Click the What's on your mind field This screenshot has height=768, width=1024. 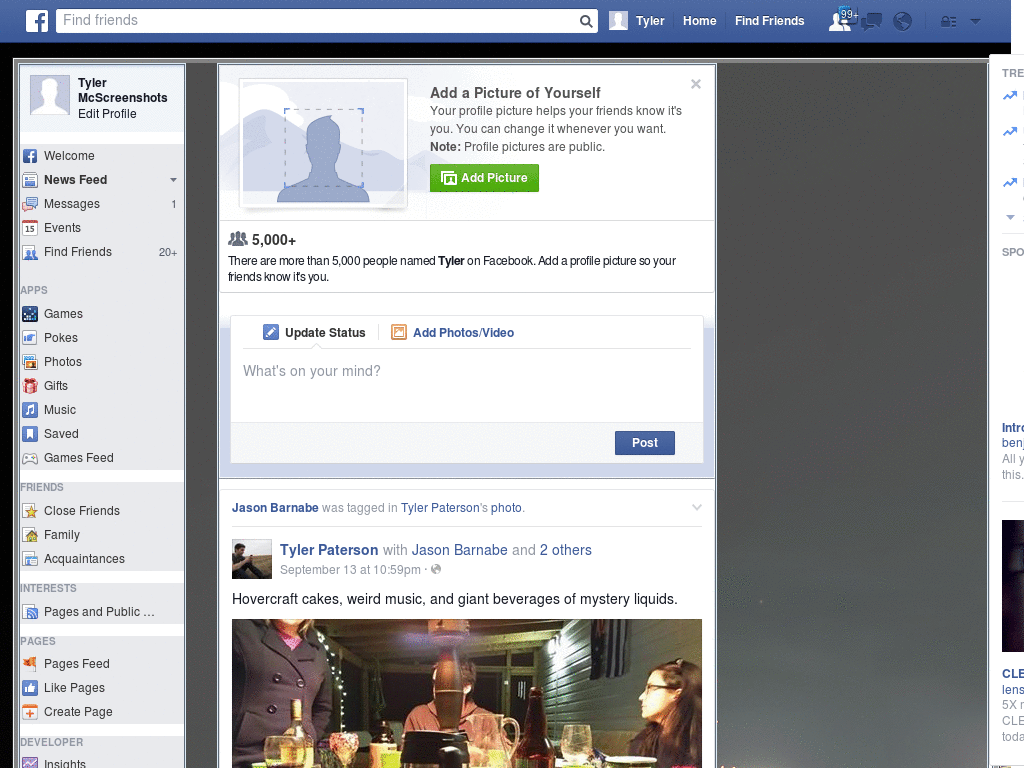tap(466, 385)
